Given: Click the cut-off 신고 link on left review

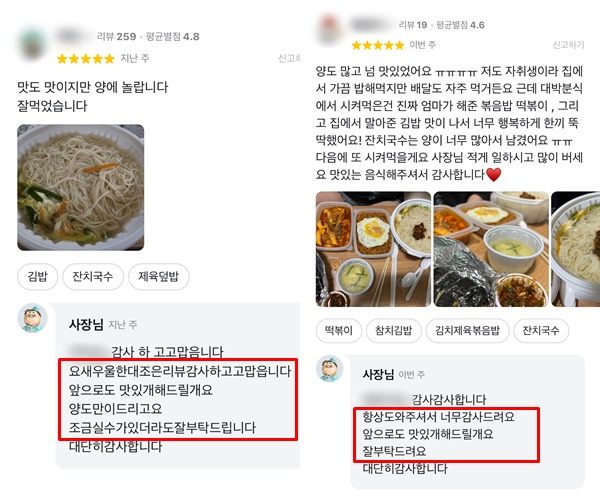Looking at the screenshot, I should pos(289,59).
